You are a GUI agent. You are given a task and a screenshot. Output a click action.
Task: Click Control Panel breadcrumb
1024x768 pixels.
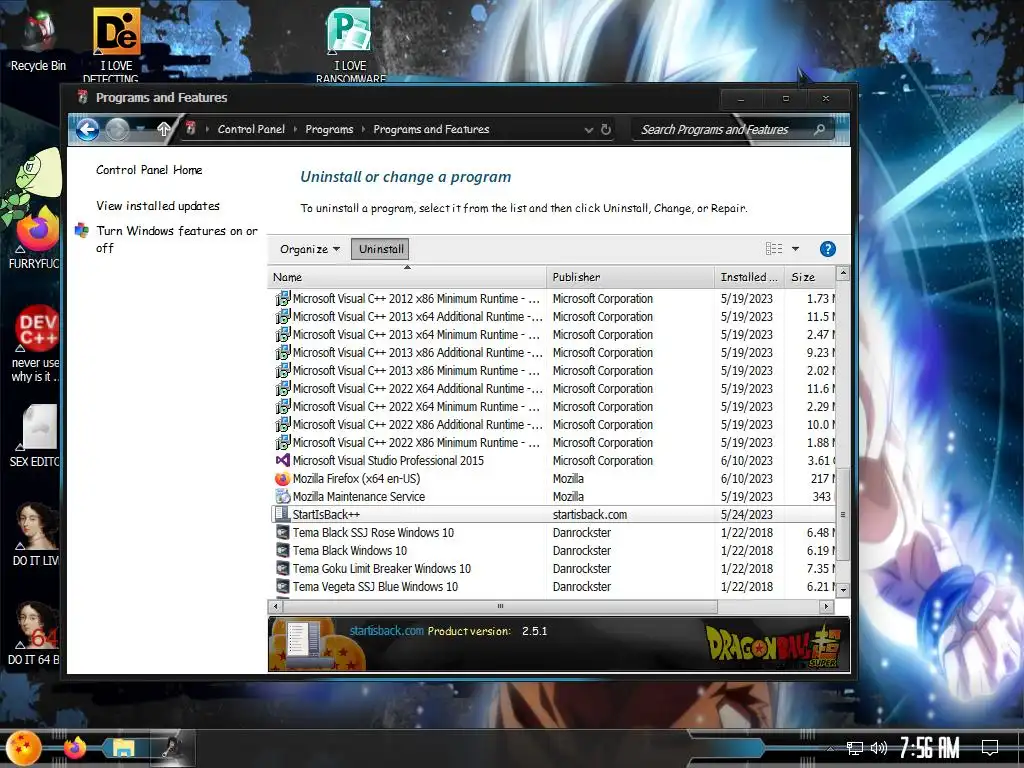[x=251, y=129]
